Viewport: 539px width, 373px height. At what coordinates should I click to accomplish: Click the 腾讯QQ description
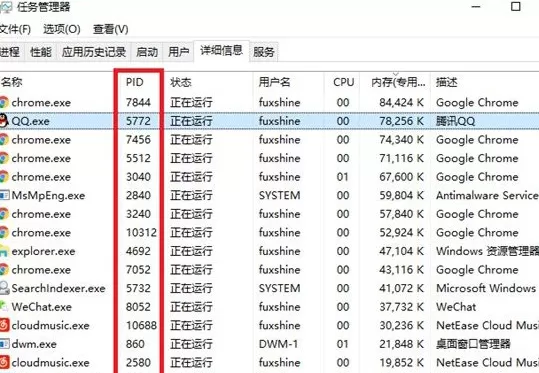point(455,121)
